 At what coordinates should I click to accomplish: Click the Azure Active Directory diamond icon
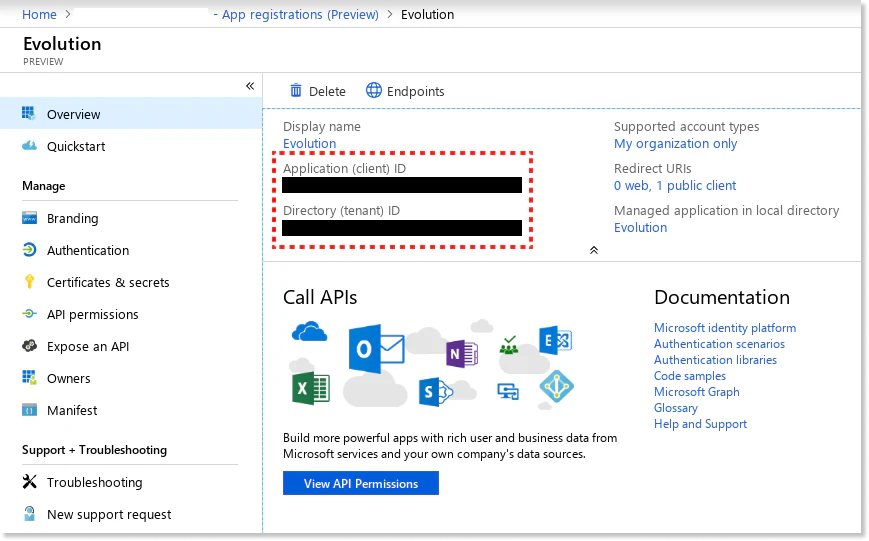click(x=556, y=386)
